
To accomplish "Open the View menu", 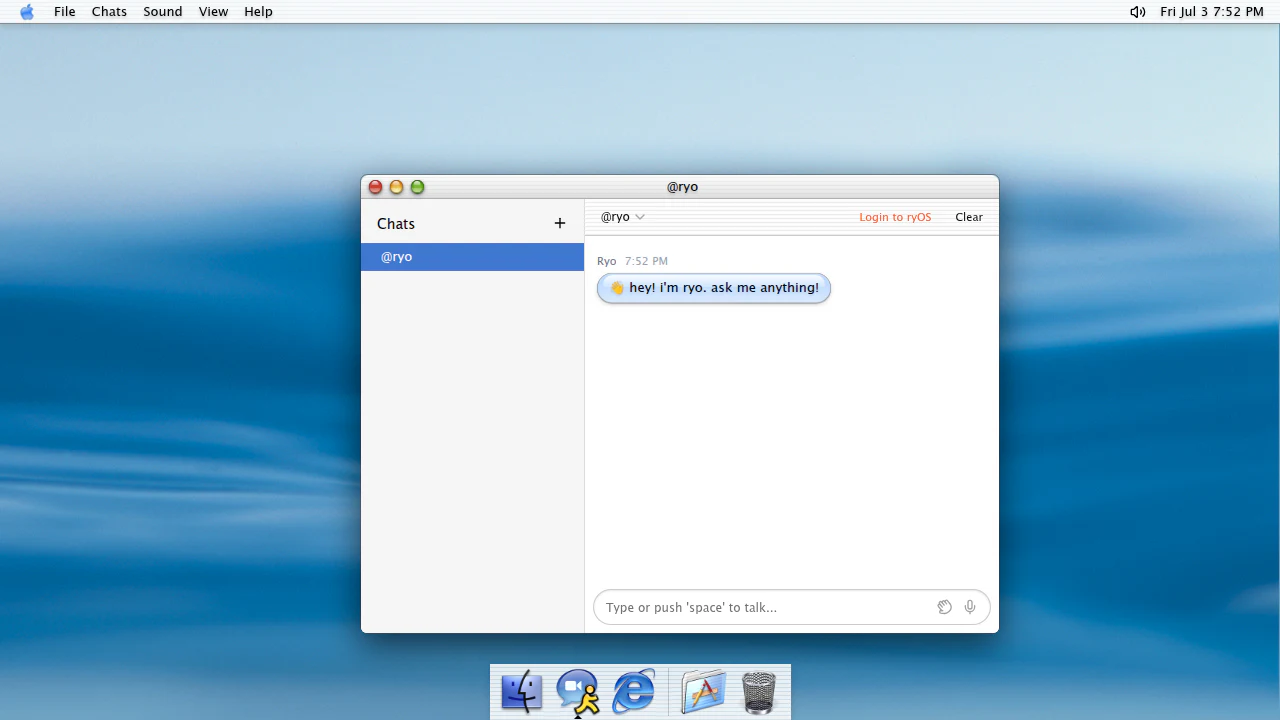I will [x=213, y=12].
